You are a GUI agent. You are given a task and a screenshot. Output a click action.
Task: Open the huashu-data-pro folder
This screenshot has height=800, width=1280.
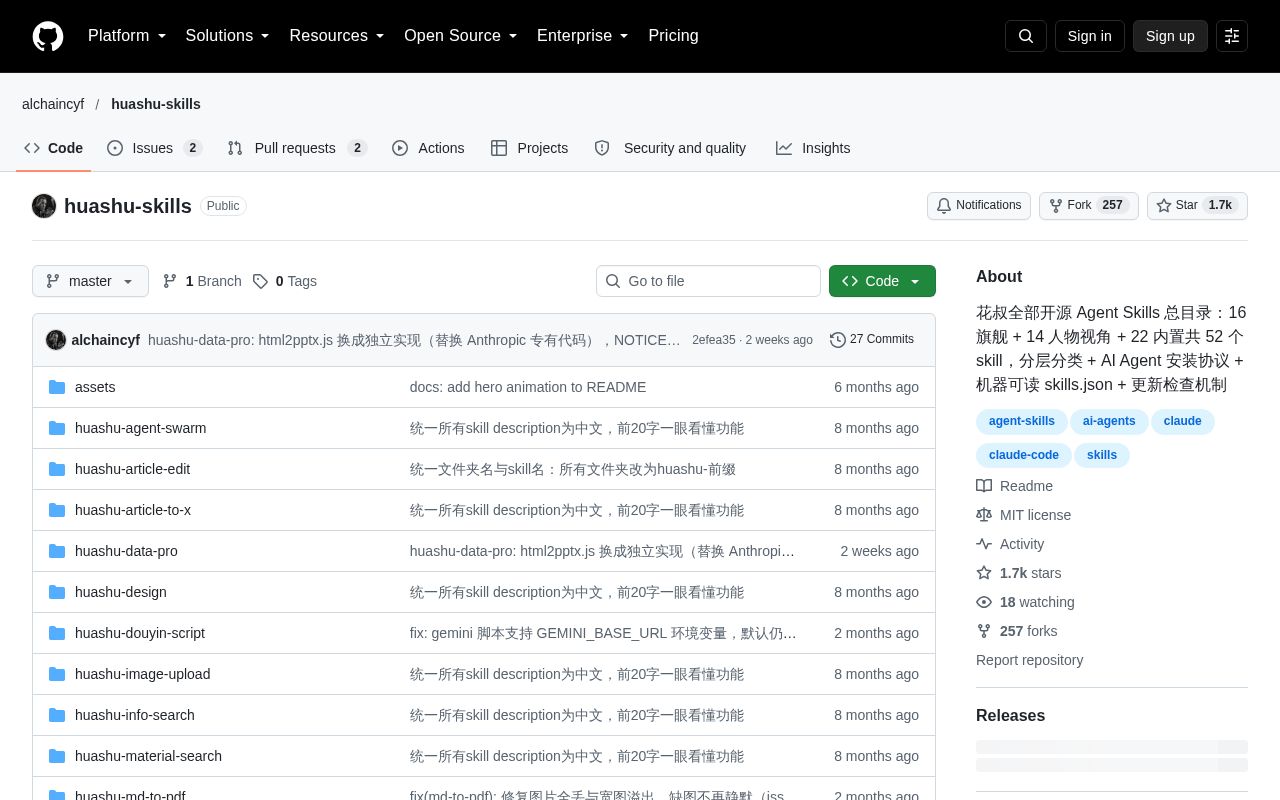tap(126, 551)
